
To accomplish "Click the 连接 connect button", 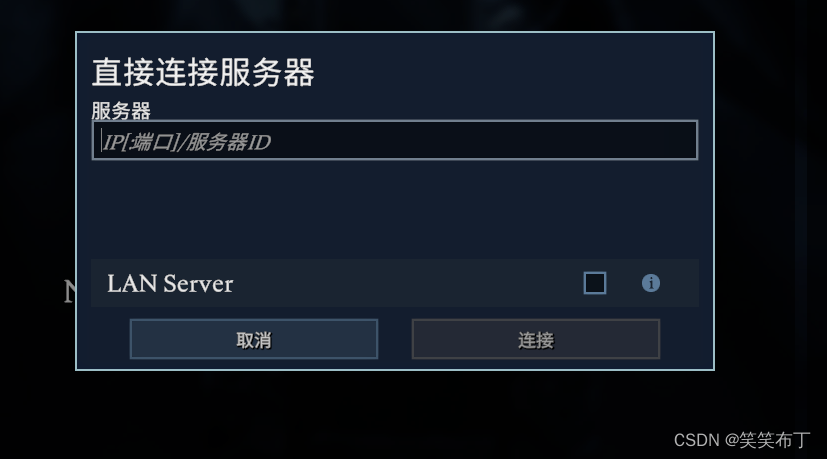I will (536, 339).
